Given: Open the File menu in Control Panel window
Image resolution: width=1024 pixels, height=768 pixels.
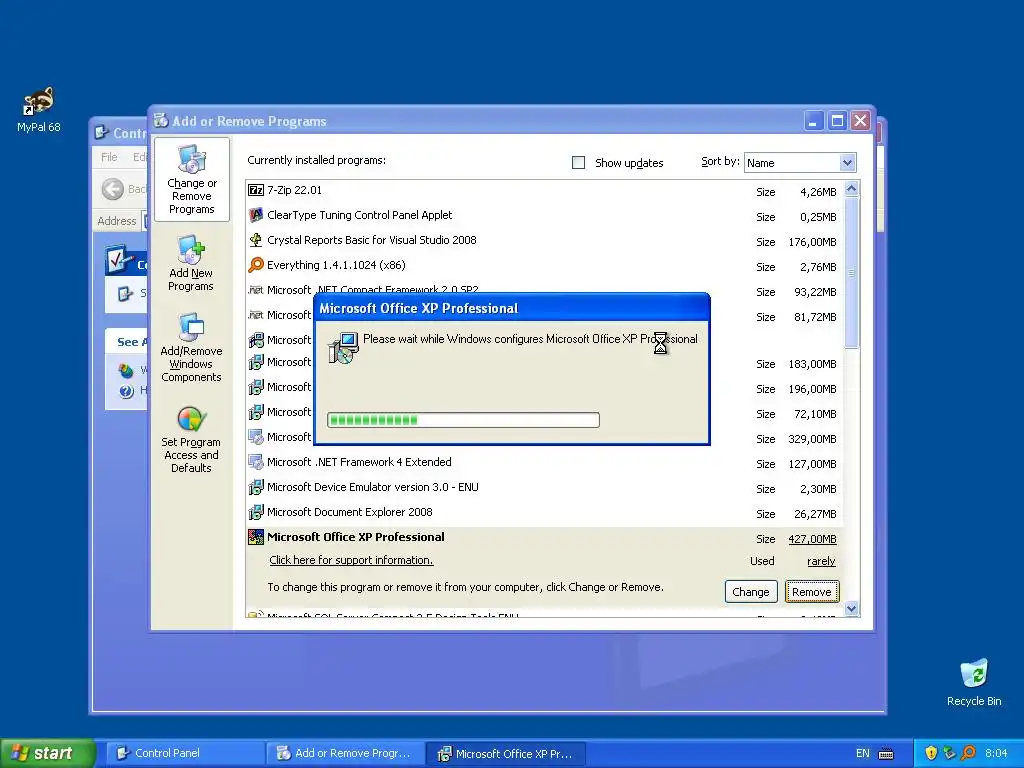Looking at the screenshot, I should click(x=109, y=157).
